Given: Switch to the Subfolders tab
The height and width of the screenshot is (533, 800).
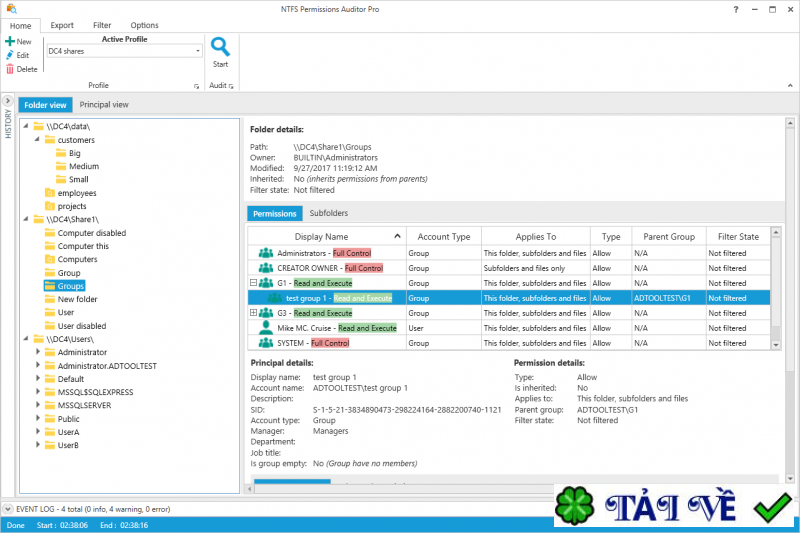Looking at the screenshot, I should (329, 213).
